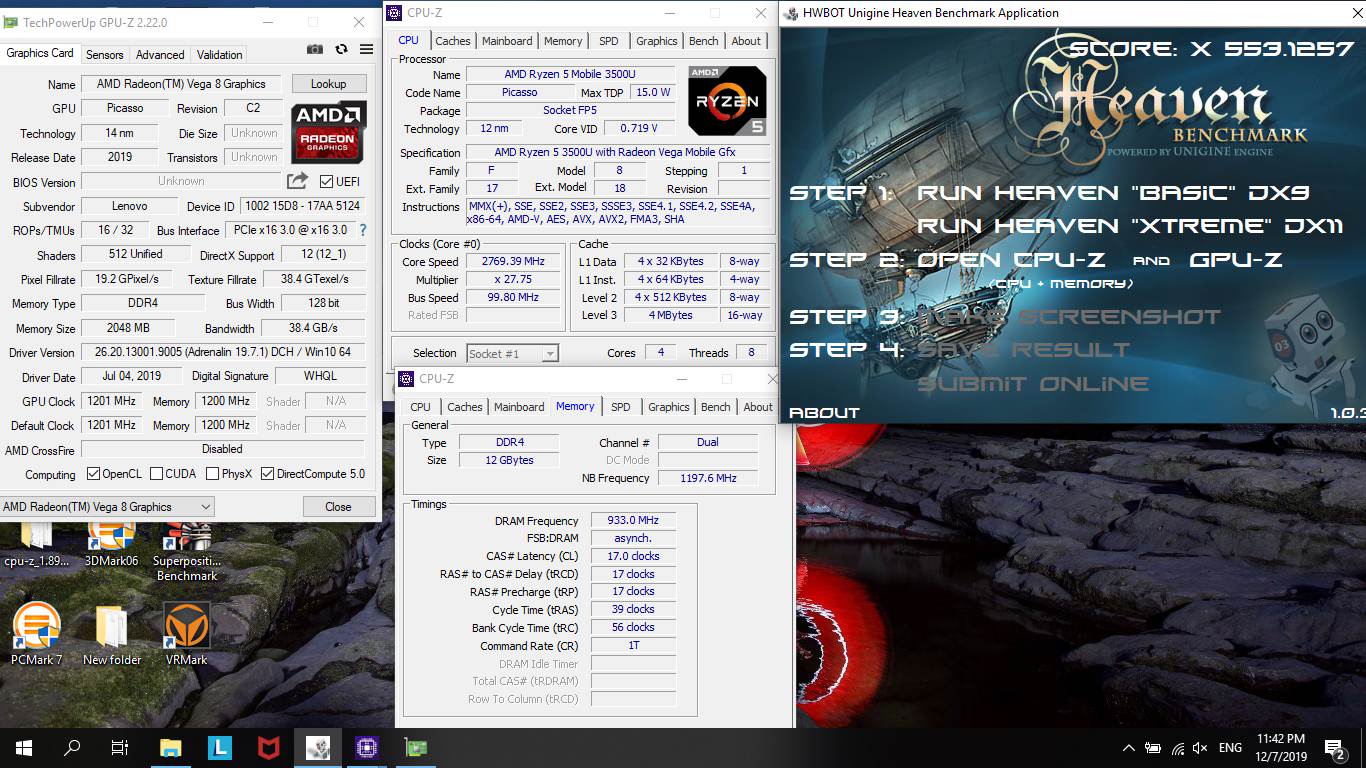Open the Action Center notifications icon
The width and height of the screenshot is (1366, 768).
pyautogui.click(x=1335, y=748)
